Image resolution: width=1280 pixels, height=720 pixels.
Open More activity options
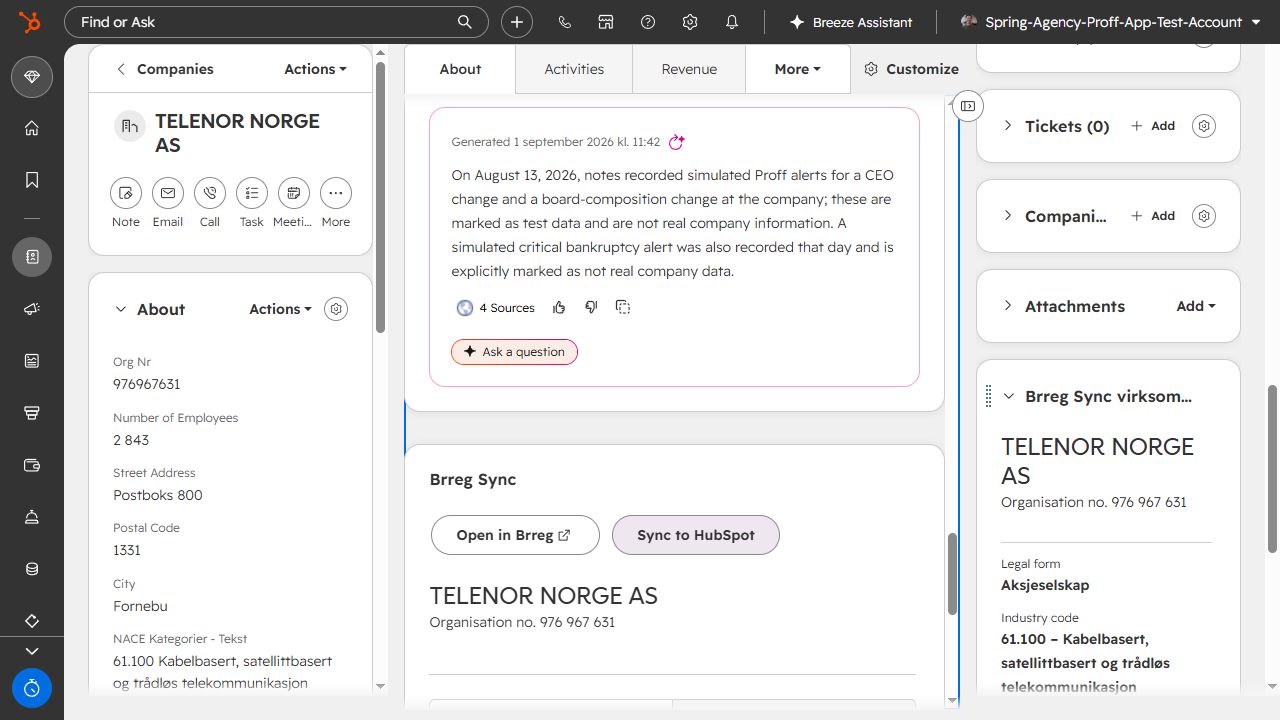tap(336, 193)
